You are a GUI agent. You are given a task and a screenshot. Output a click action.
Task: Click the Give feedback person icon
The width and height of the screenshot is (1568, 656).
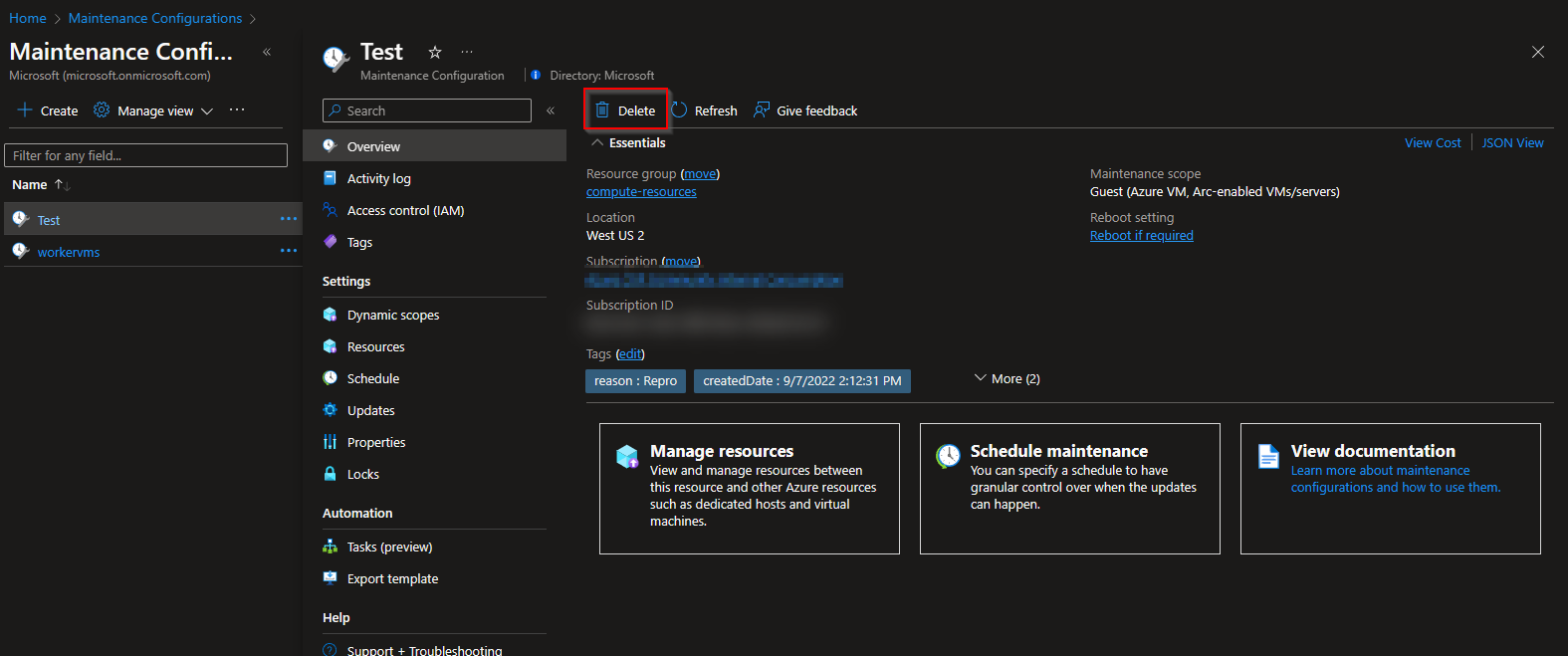point(762,110)
